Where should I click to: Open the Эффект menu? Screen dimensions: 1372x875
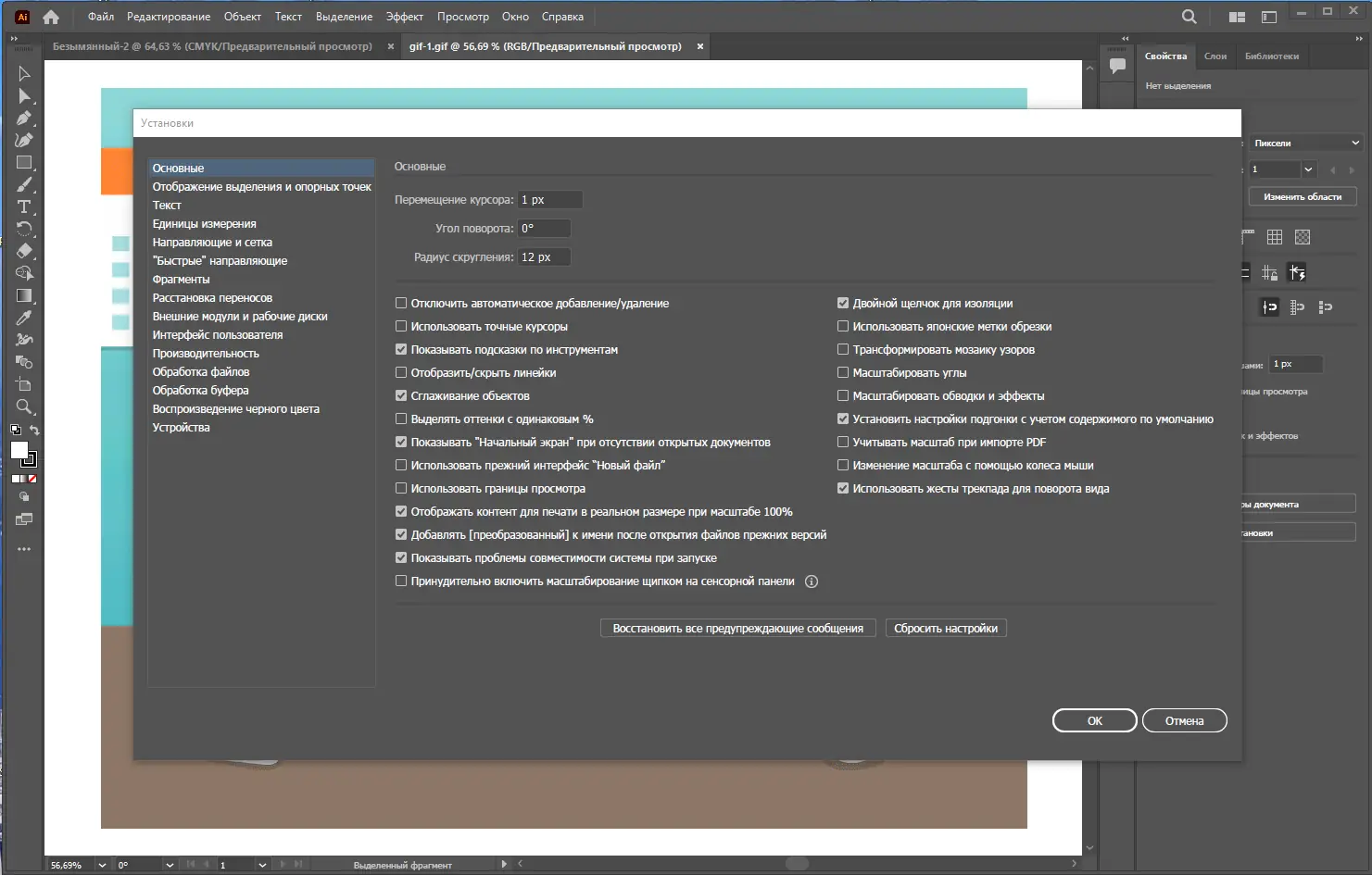(x=404, y=17)
